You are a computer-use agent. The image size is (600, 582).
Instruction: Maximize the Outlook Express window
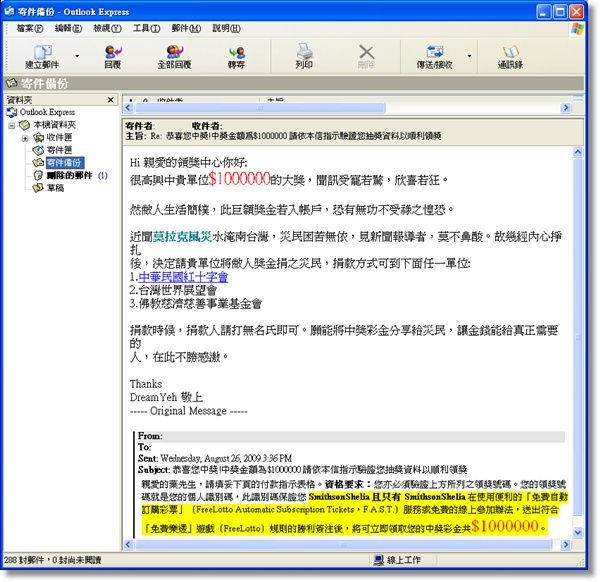(x=561, y=12)
